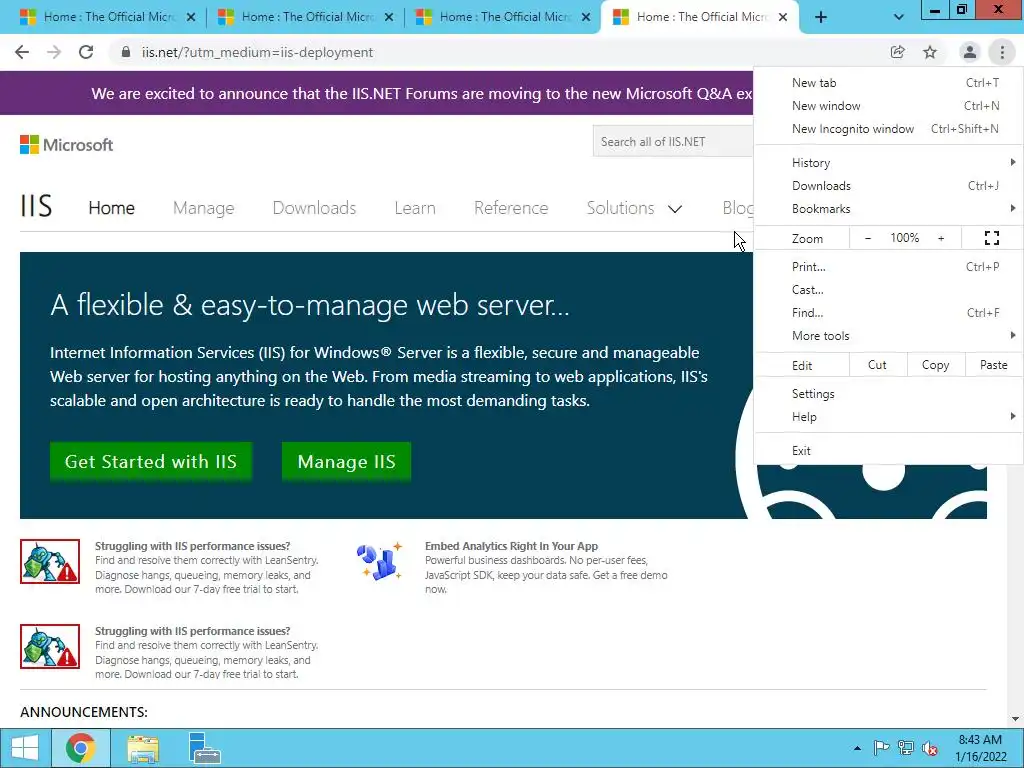Open the Learn nav link
Viewport: 1024px width, 768px height.
415,208
